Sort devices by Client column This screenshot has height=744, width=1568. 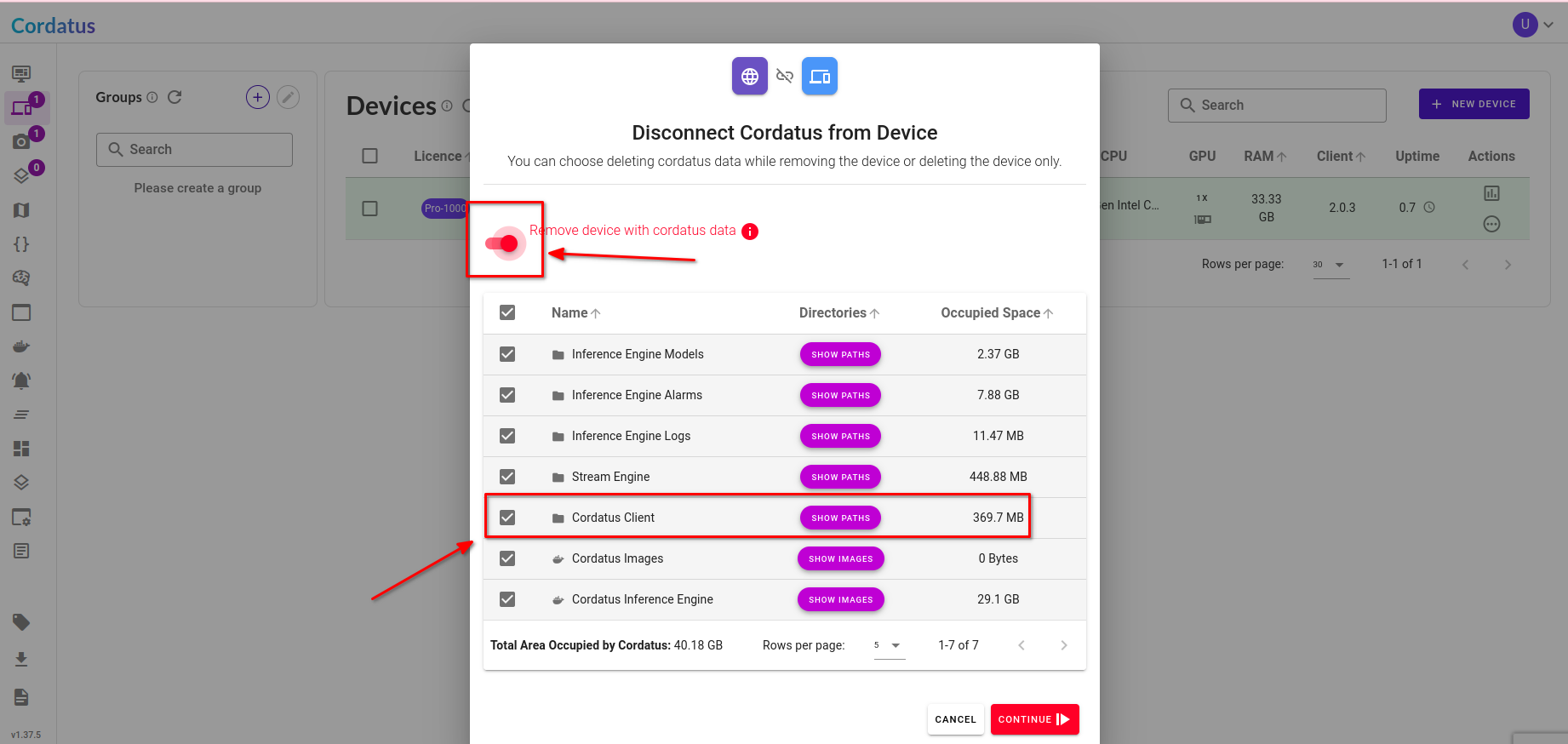tap(1341, 157)
